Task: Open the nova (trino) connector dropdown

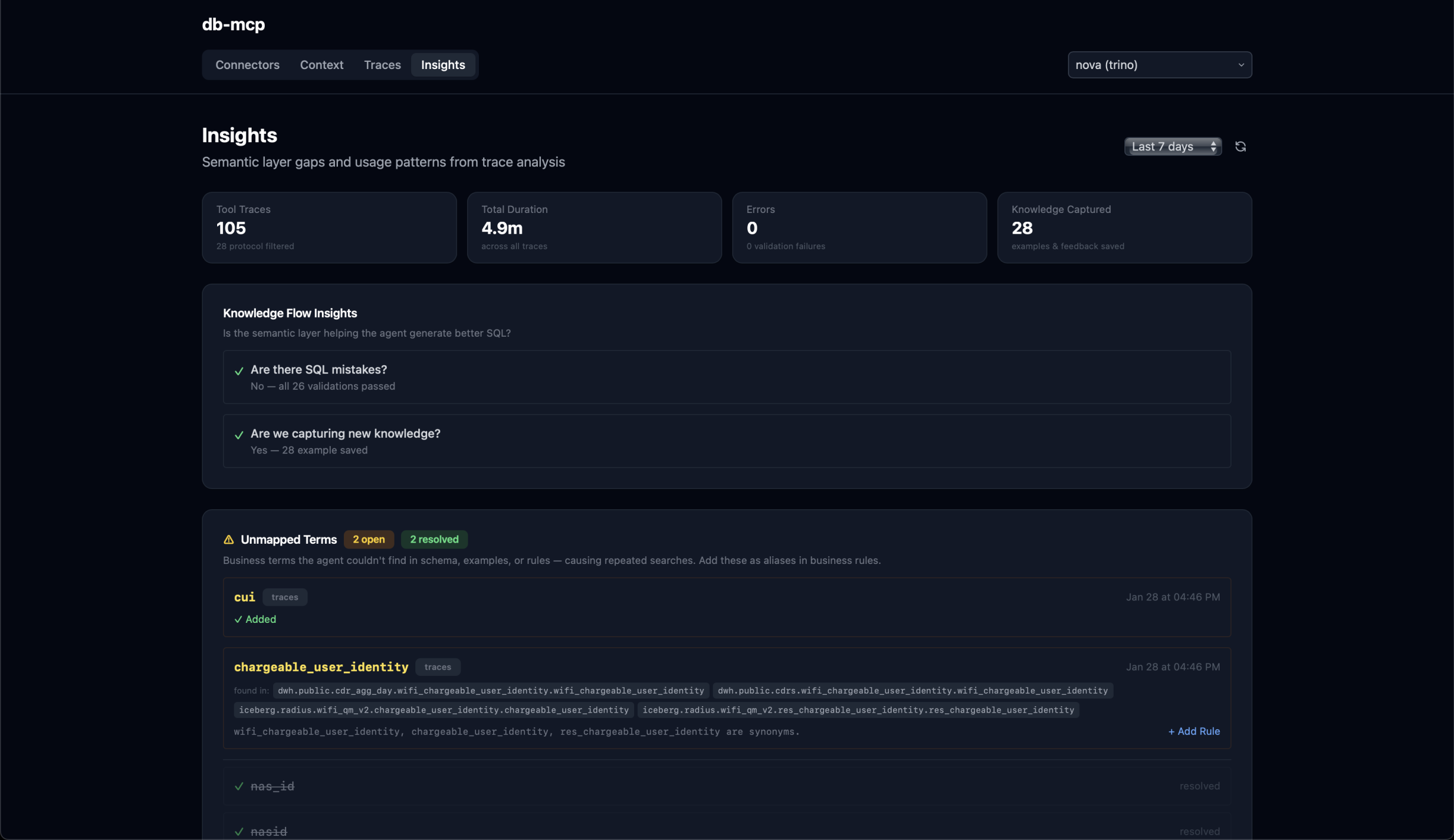Action: (x=1159, y=65)
